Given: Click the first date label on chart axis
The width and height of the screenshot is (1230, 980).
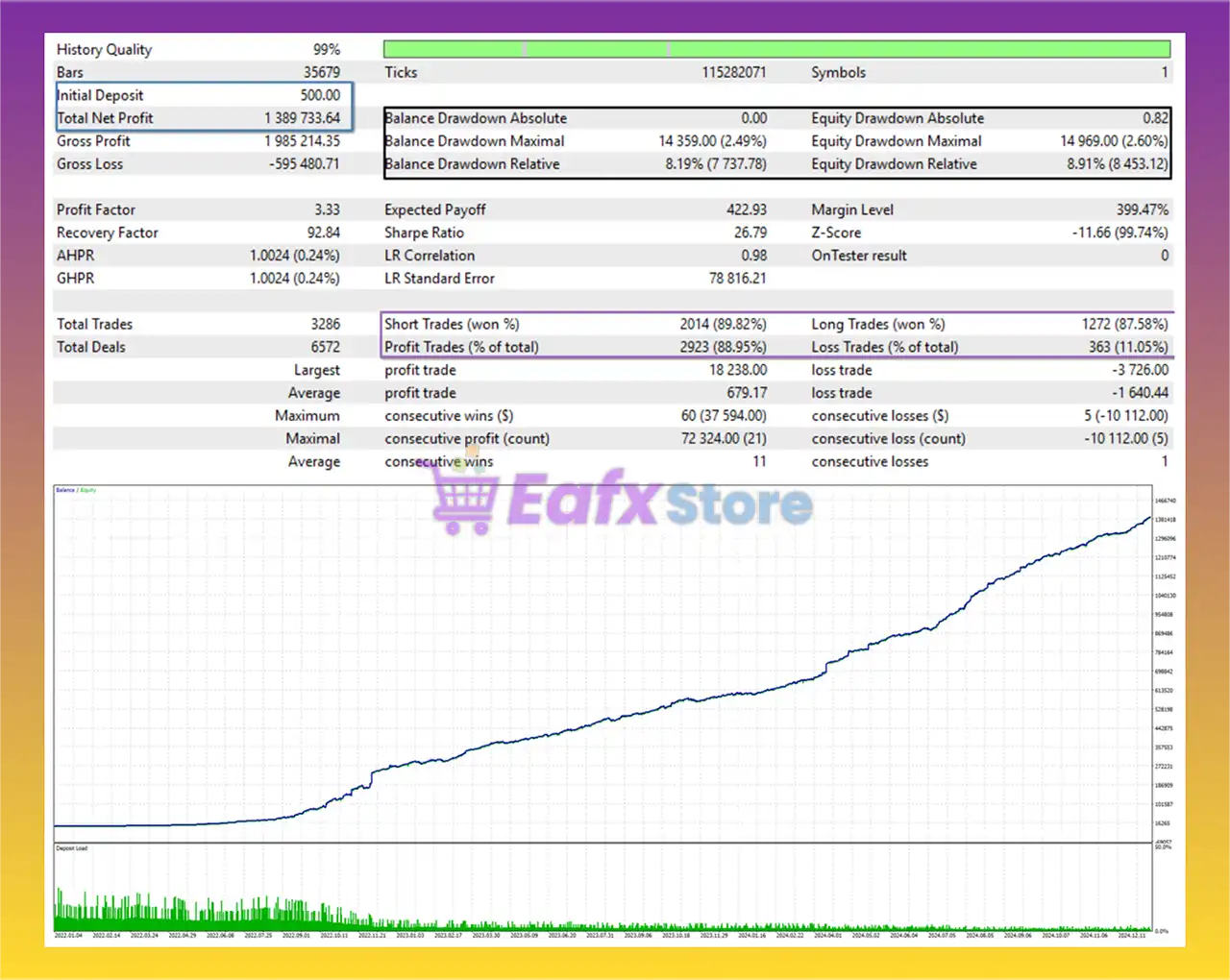Looking at the screenshot, I should tap(68, 935).
